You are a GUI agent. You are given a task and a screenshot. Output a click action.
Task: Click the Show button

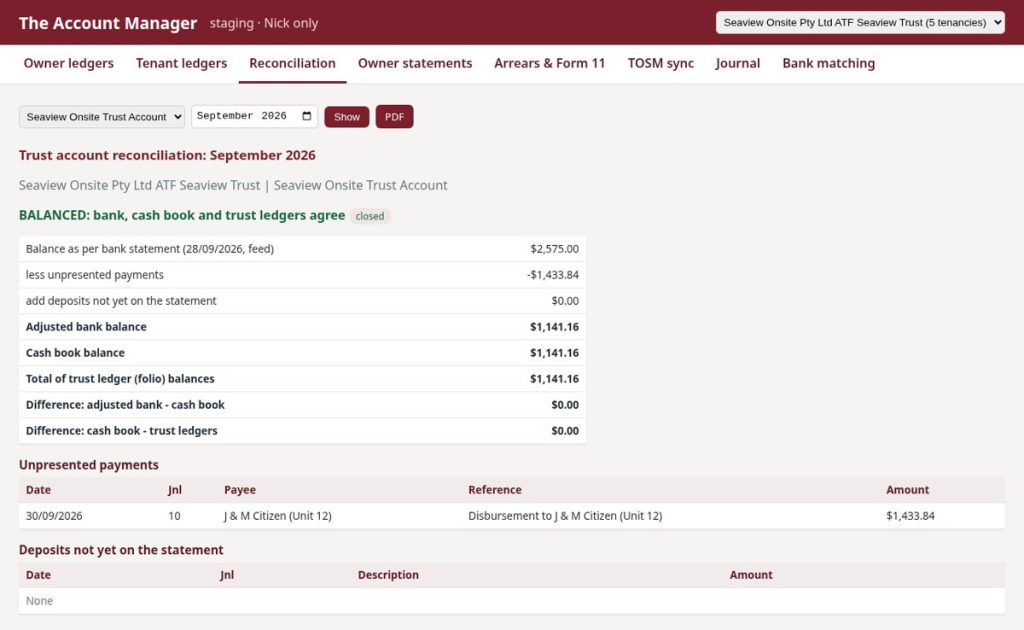point(347,117)
